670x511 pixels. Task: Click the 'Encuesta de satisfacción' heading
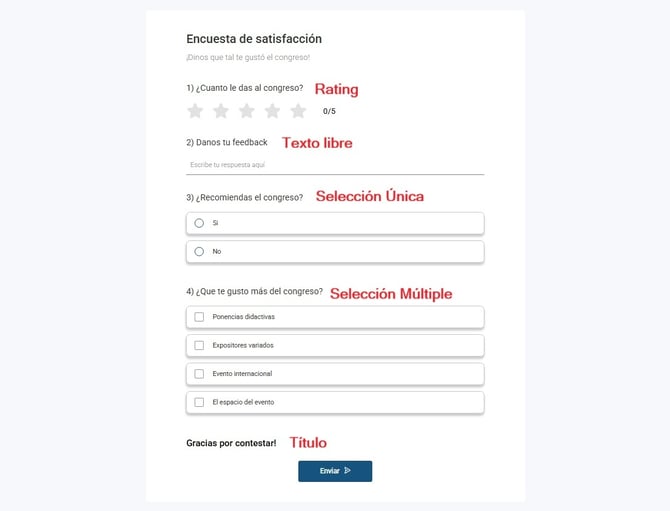(254, 39)
